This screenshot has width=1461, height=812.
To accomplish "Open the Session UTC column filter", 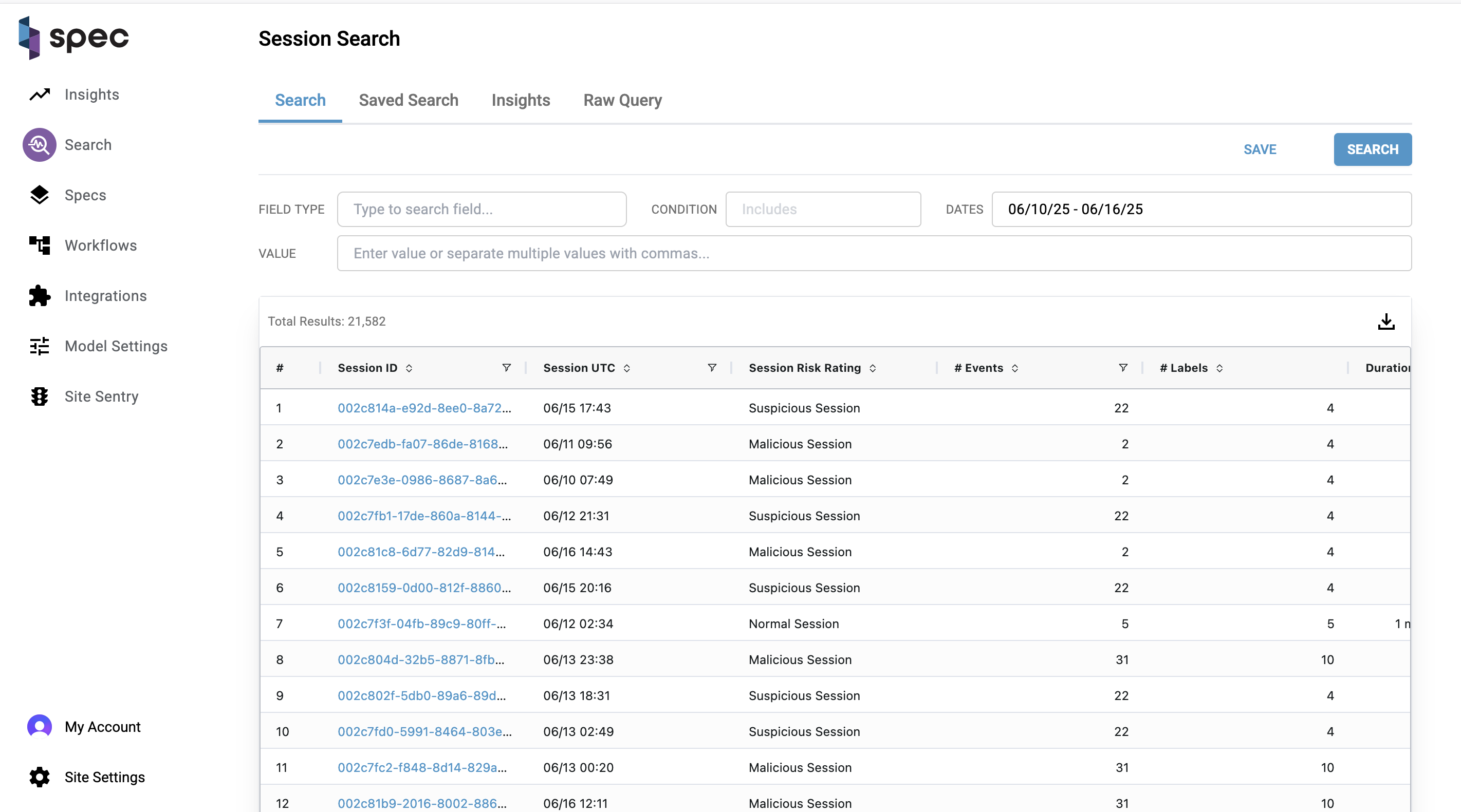I will click(x=712, y=368).
